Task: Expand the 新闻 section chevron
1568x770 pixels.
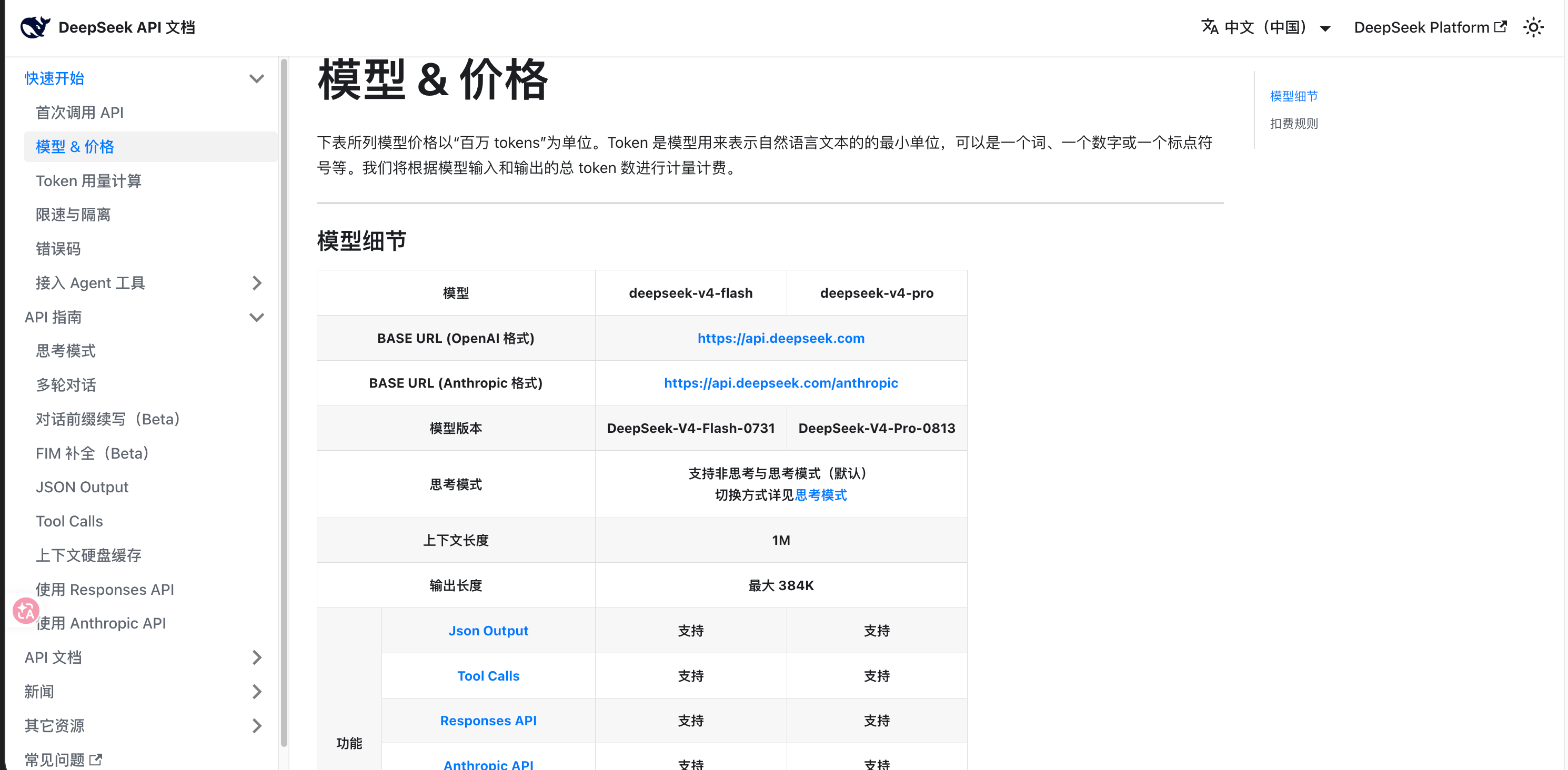Action: (257, 692)
